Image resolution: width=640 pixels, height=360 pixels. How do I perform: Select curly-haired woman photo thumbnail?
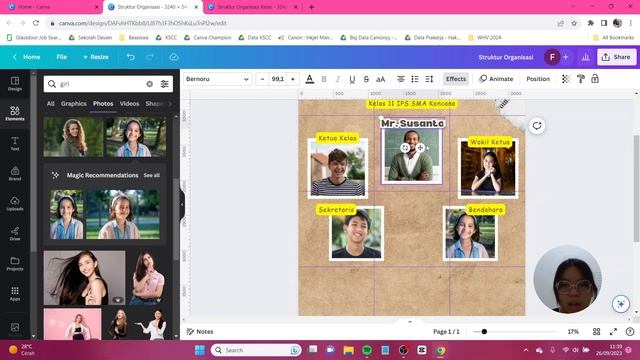pos(73,137)
